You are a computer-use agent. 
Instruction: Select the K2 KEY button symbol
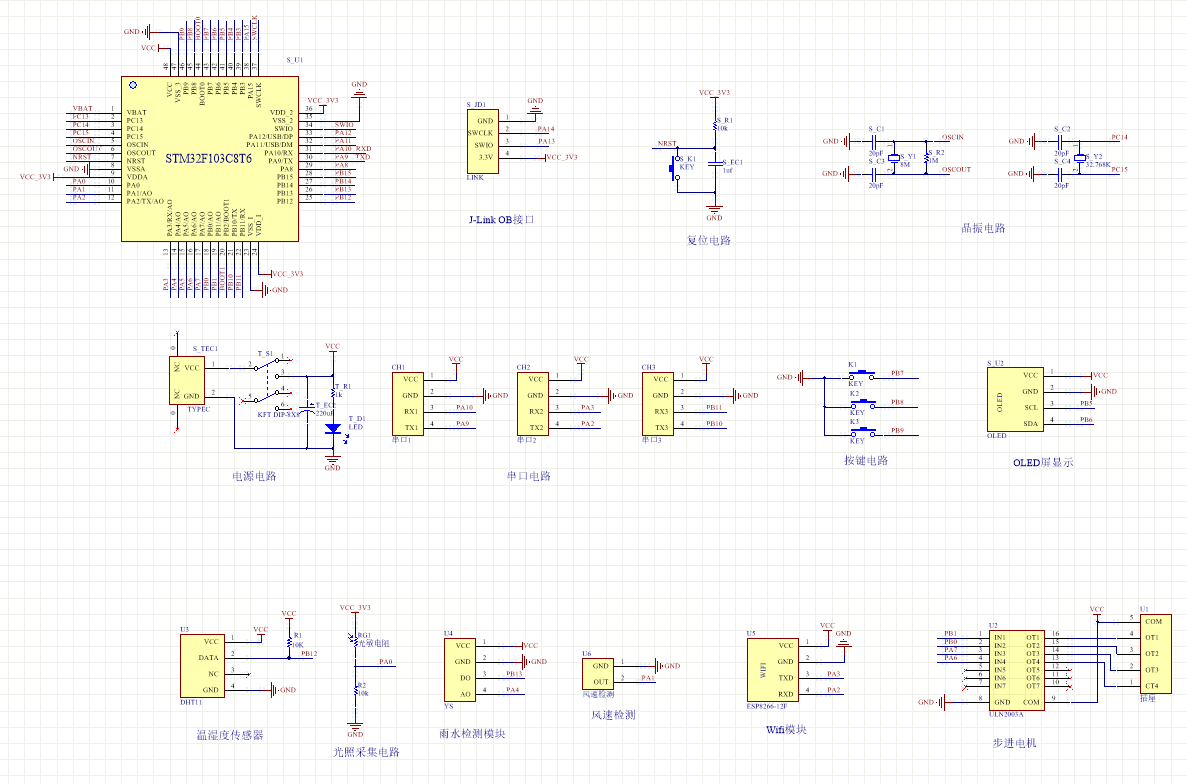point(861,405)
